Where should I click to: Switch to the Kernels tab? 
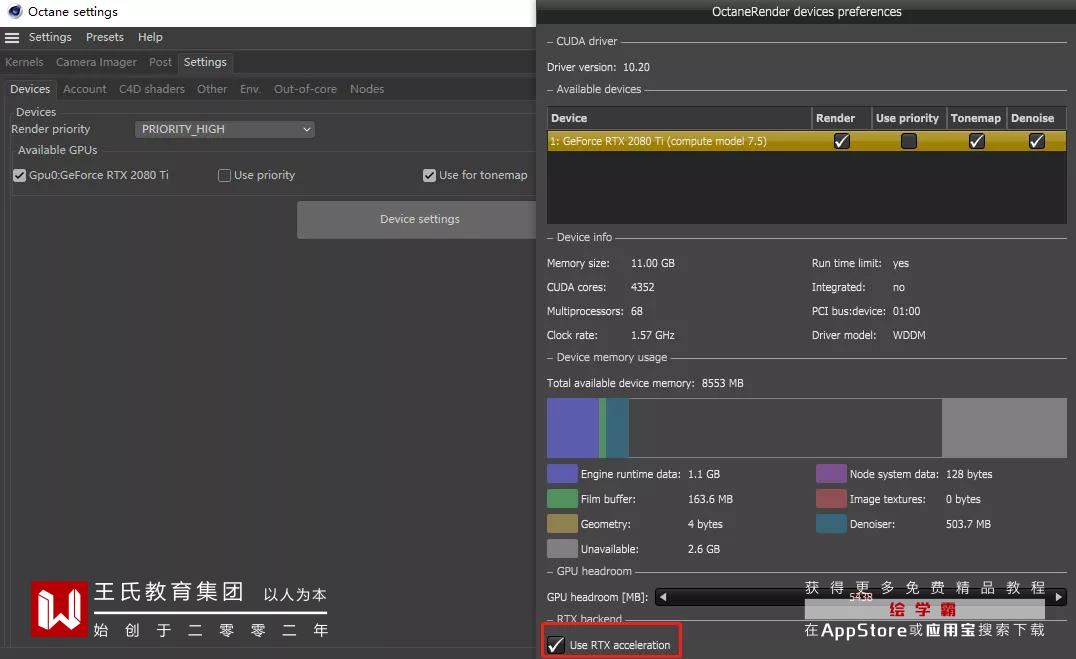click(24, 62)
